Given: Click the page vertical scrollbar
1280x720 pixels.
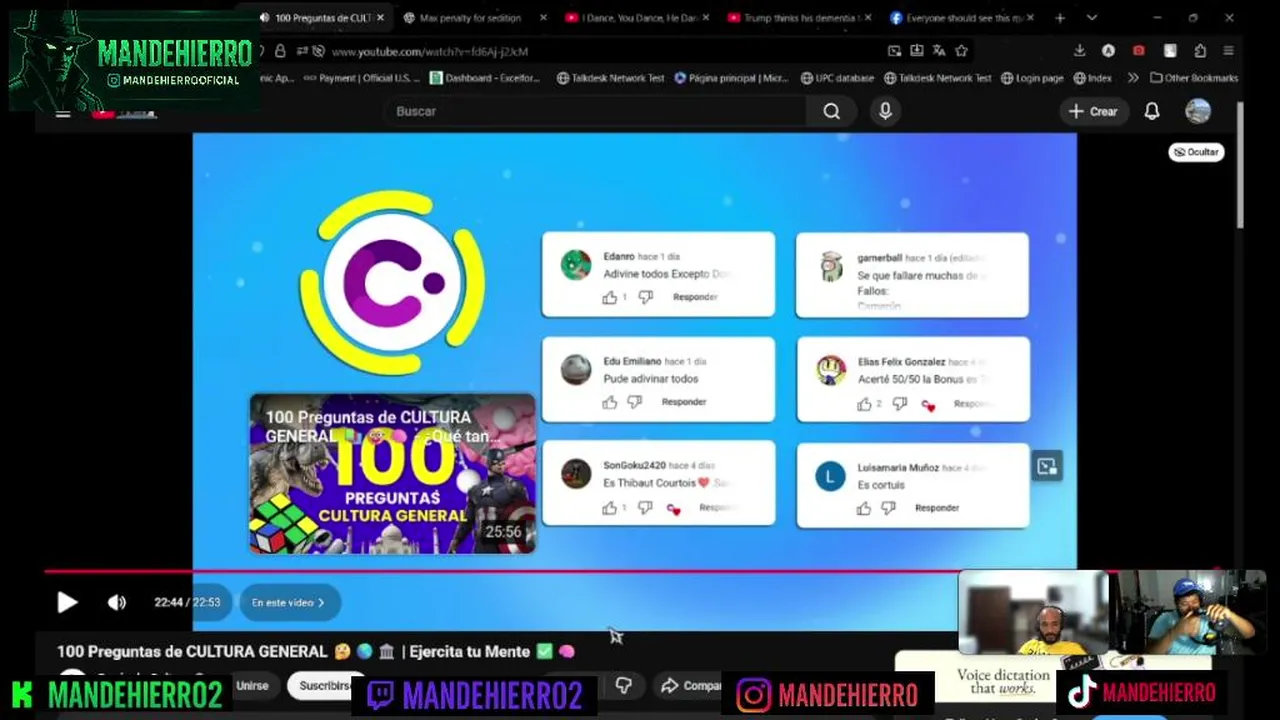Looking at the screenshot, I should (x=1241, y=165).
